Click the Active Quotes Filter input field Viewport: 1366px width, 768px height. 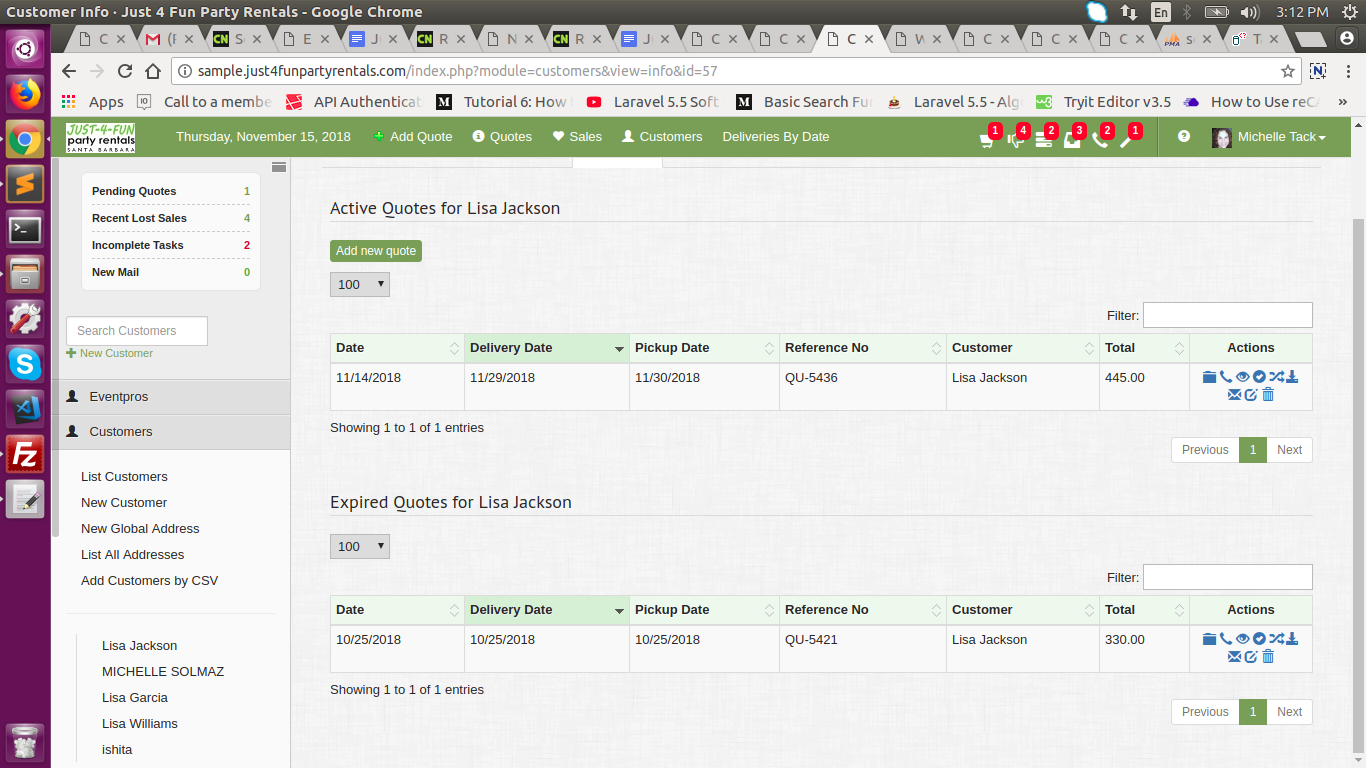pyautogui.click(x=1227, y=315)
